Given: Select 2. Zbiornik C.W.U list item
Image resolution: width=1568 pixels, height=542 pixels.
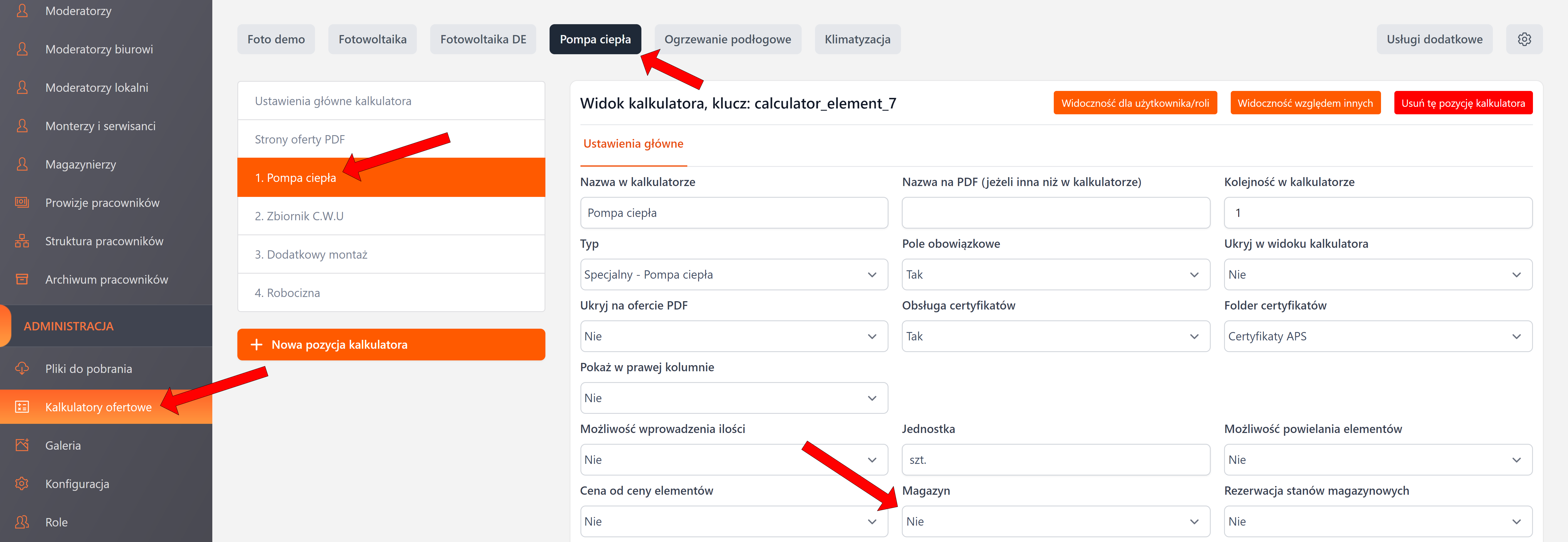Looking at the screenshot, I should pos(391,216).
